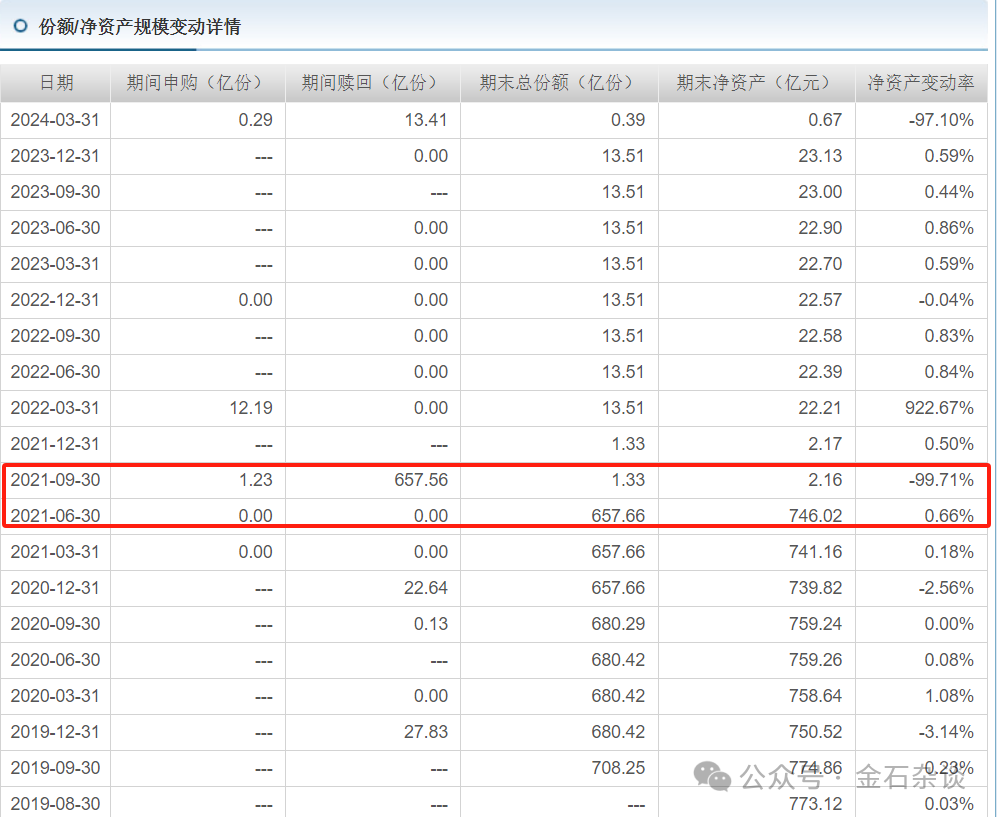This screenshot has width=997, height=817.
Task: Click the 13.41 redemption value
Action: pyautogui.click(x=426, y=120)
